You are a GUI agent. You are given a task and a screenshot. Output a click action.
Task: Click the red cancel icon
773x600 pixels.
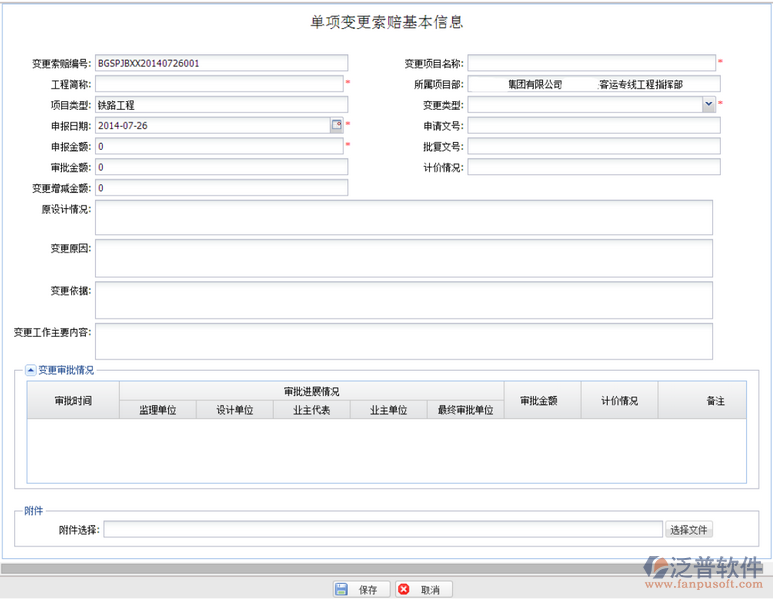(403, 590)
